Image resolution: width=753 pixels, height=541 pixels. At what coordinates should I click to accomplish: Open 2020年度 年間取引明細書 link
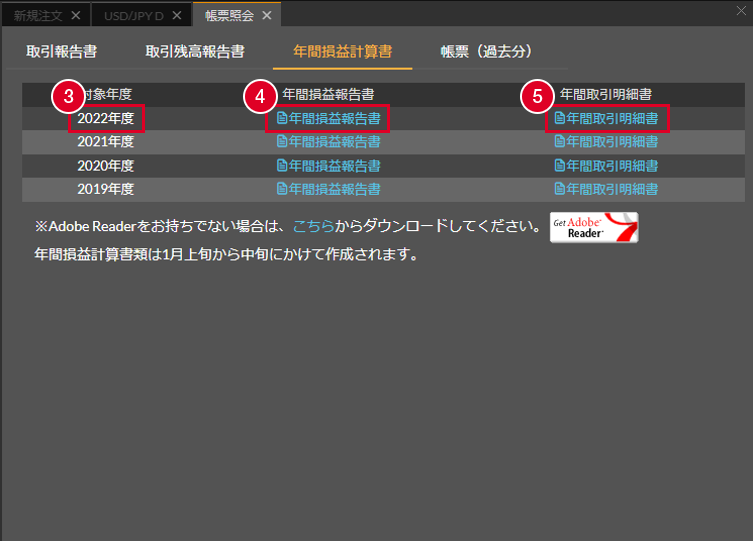pyautogui.click(x=607, y=166)
